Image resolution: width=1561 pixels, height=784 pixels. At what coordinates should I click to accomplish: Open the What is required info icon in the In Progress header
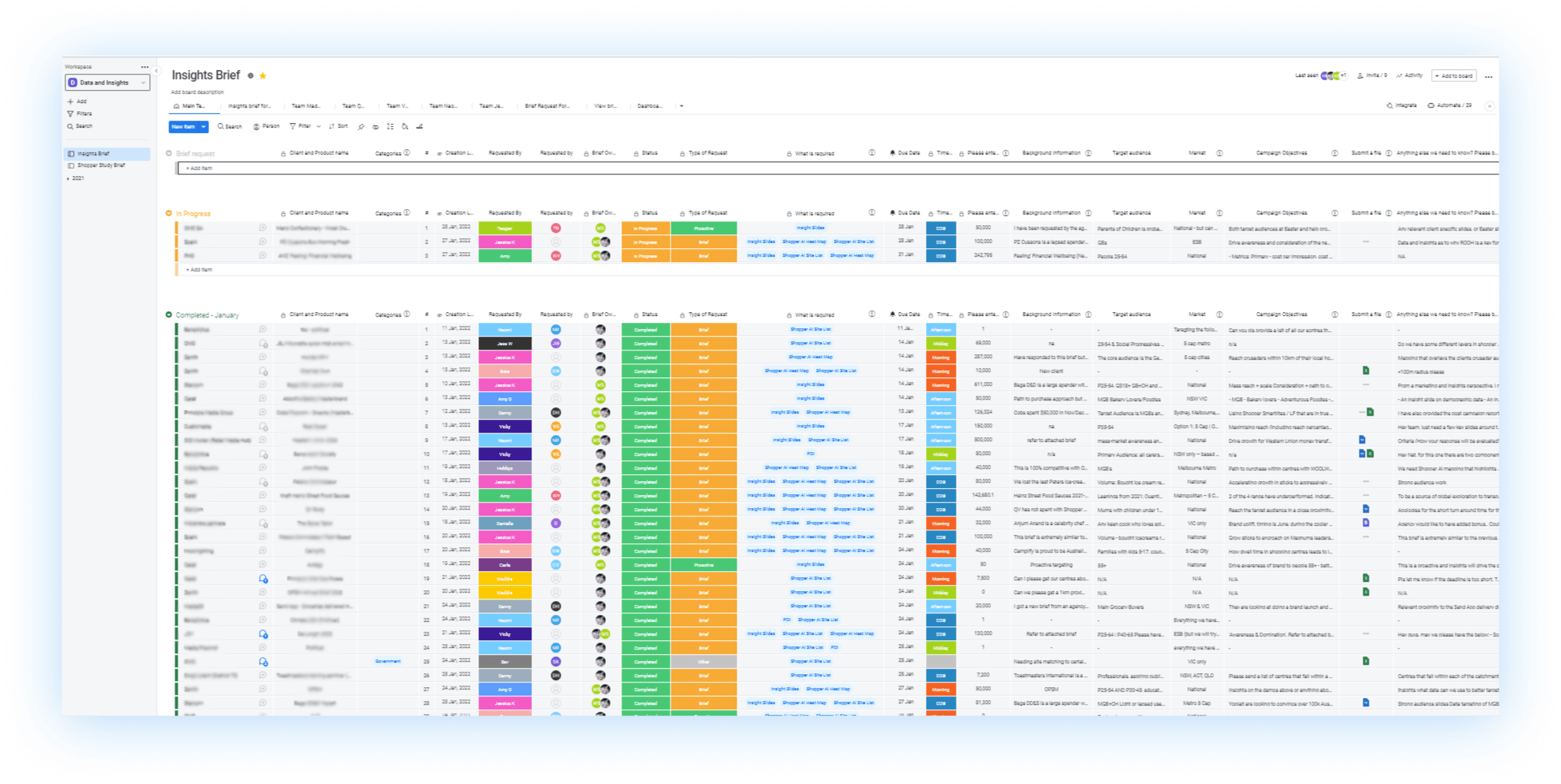(x=872, y=213)
